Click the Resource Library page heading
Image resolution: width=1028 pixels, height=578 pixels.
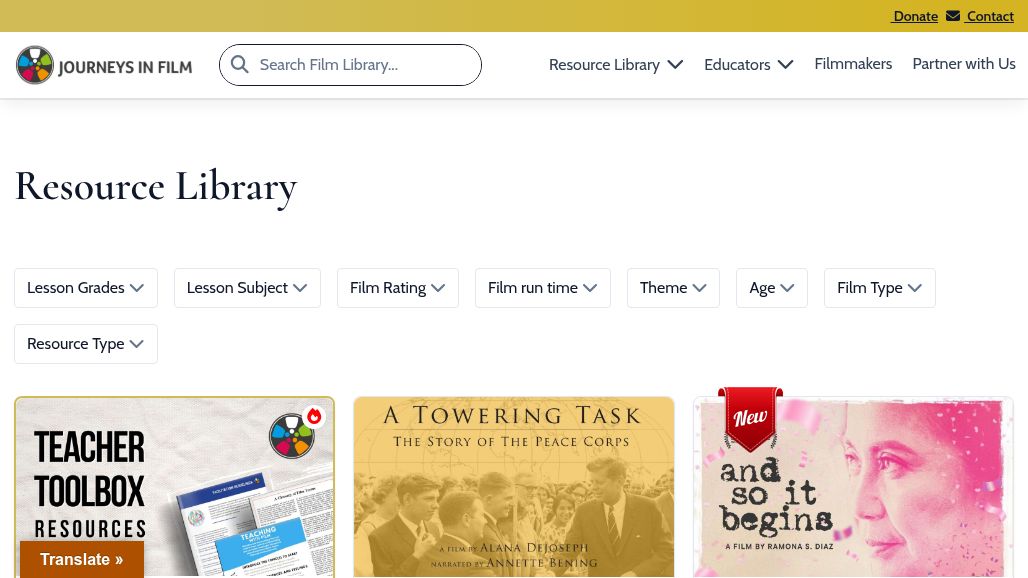[x=156, y=187]
